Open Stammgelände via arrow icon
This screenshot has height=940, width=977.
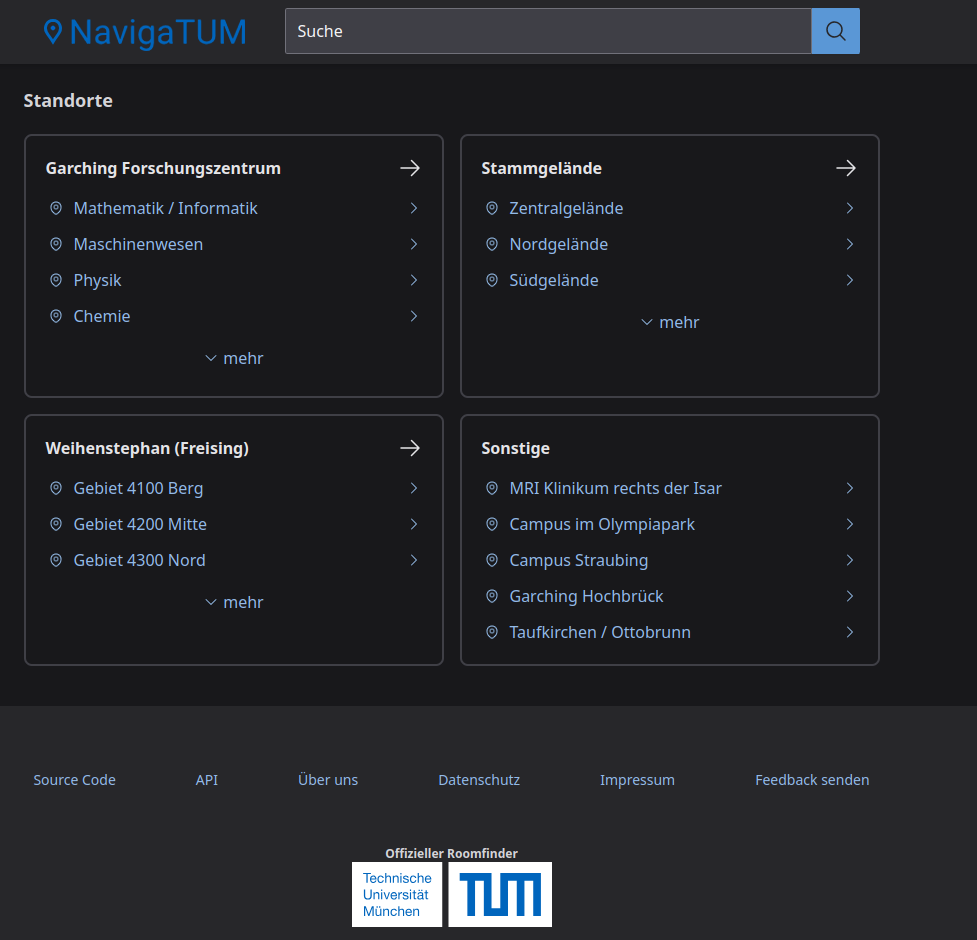tap(846, 168)
